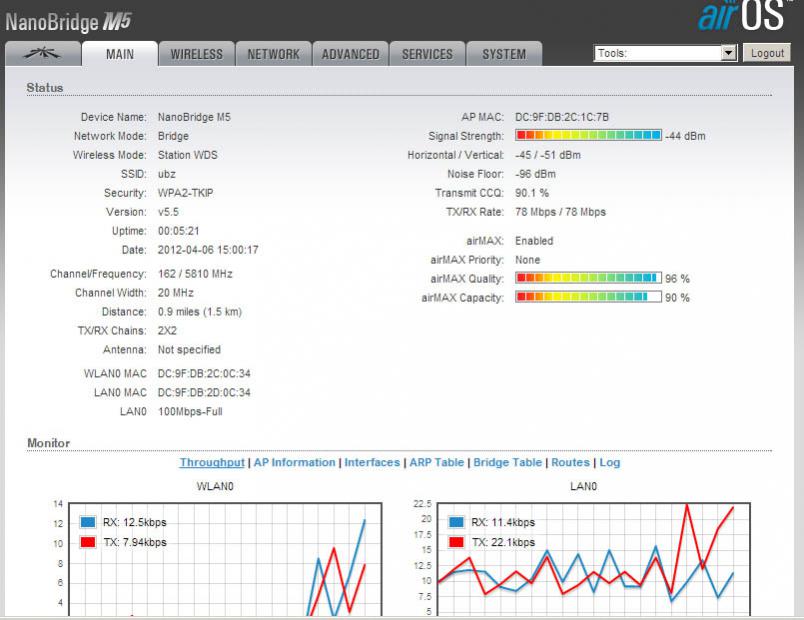Go to the ADVANCED tab
Viewport: 804px width, 620px height.
coord(350,54)
